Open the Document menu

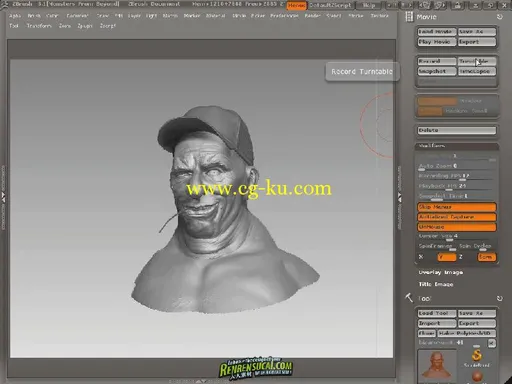point(77,16)
